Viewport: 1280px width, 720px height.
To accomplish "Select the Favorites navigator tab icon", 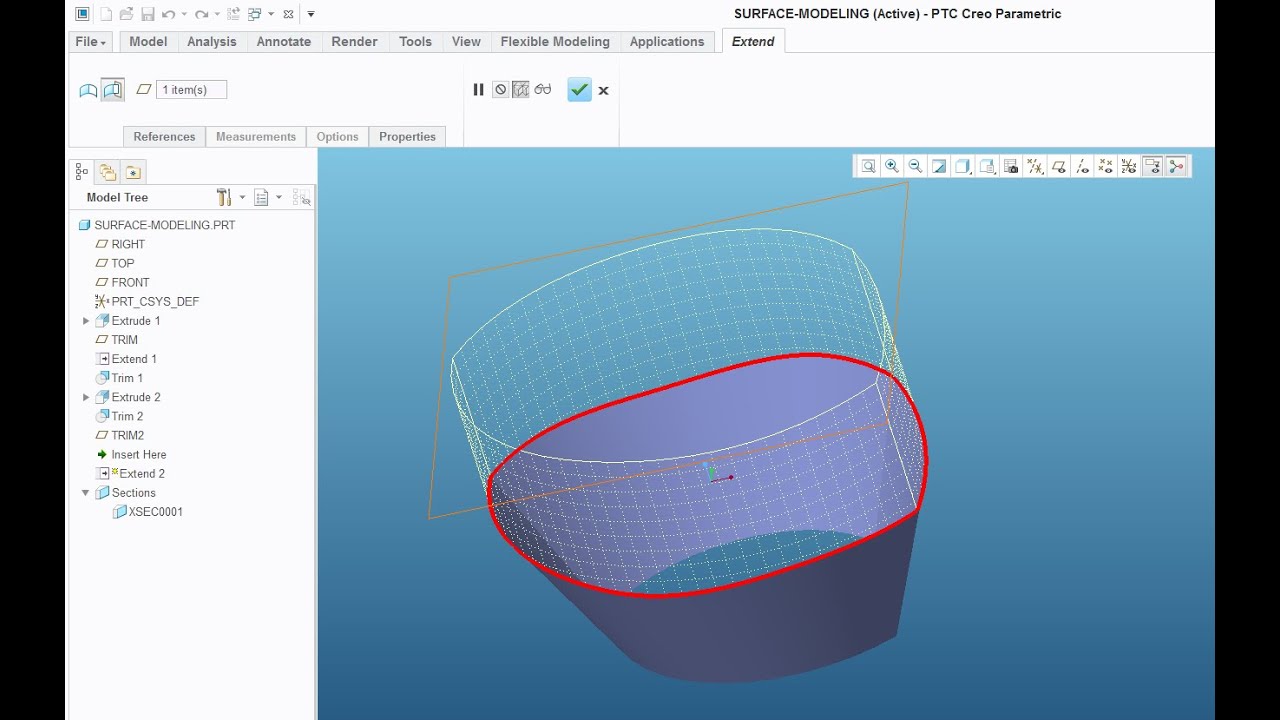I will [133, 172].
